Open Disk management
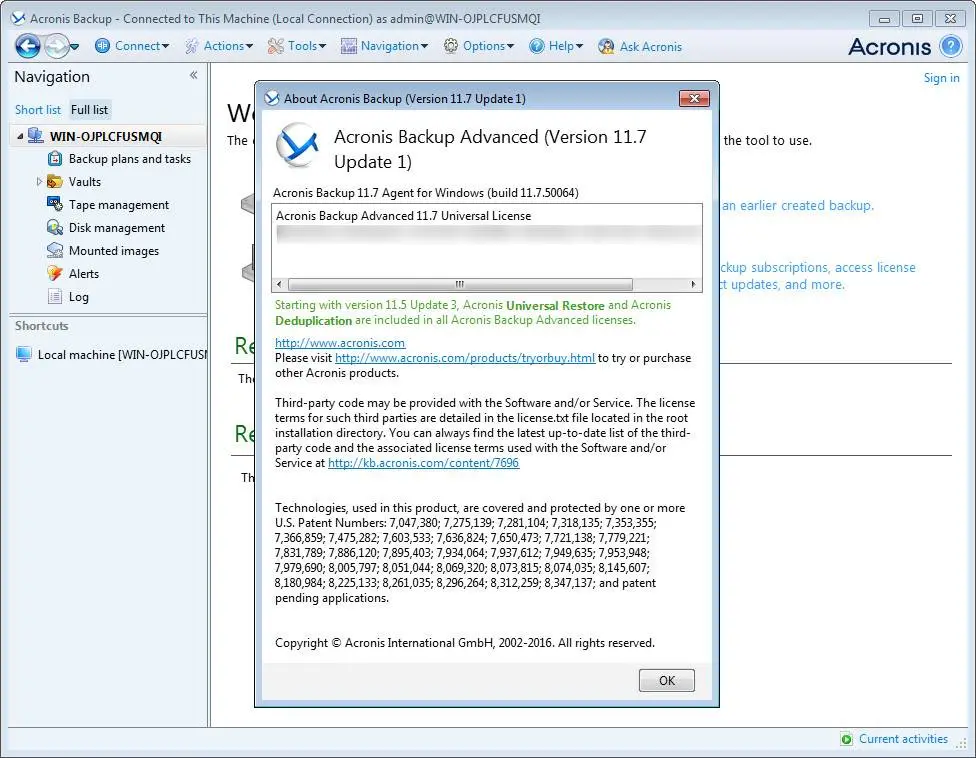Screen dimensions: 976x758 click(117, 228)
